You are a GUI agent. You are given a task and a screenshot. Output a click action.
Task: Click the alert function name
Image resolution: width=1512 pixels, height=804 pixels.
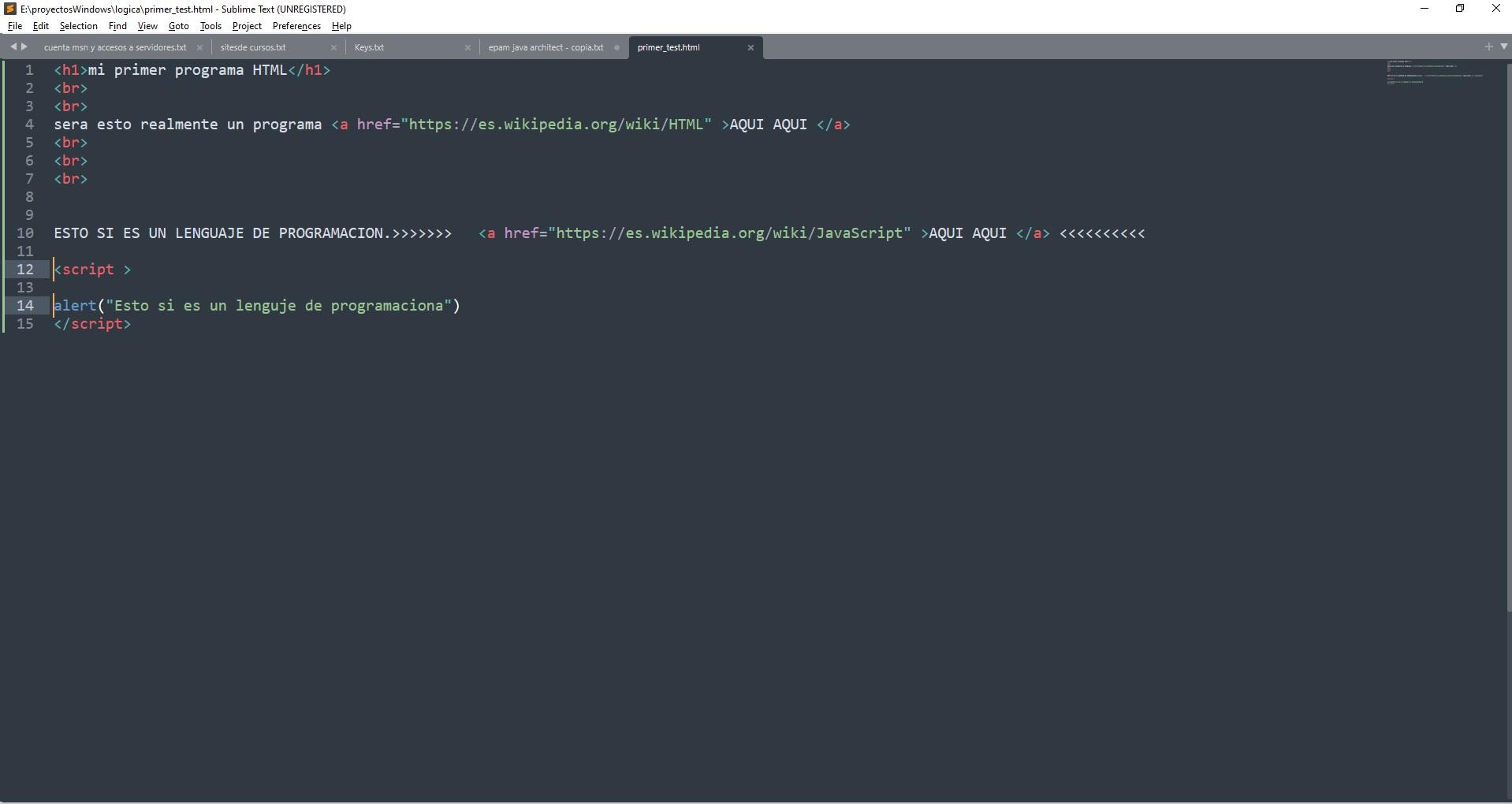pyautogui.click(x=75, y=306)
